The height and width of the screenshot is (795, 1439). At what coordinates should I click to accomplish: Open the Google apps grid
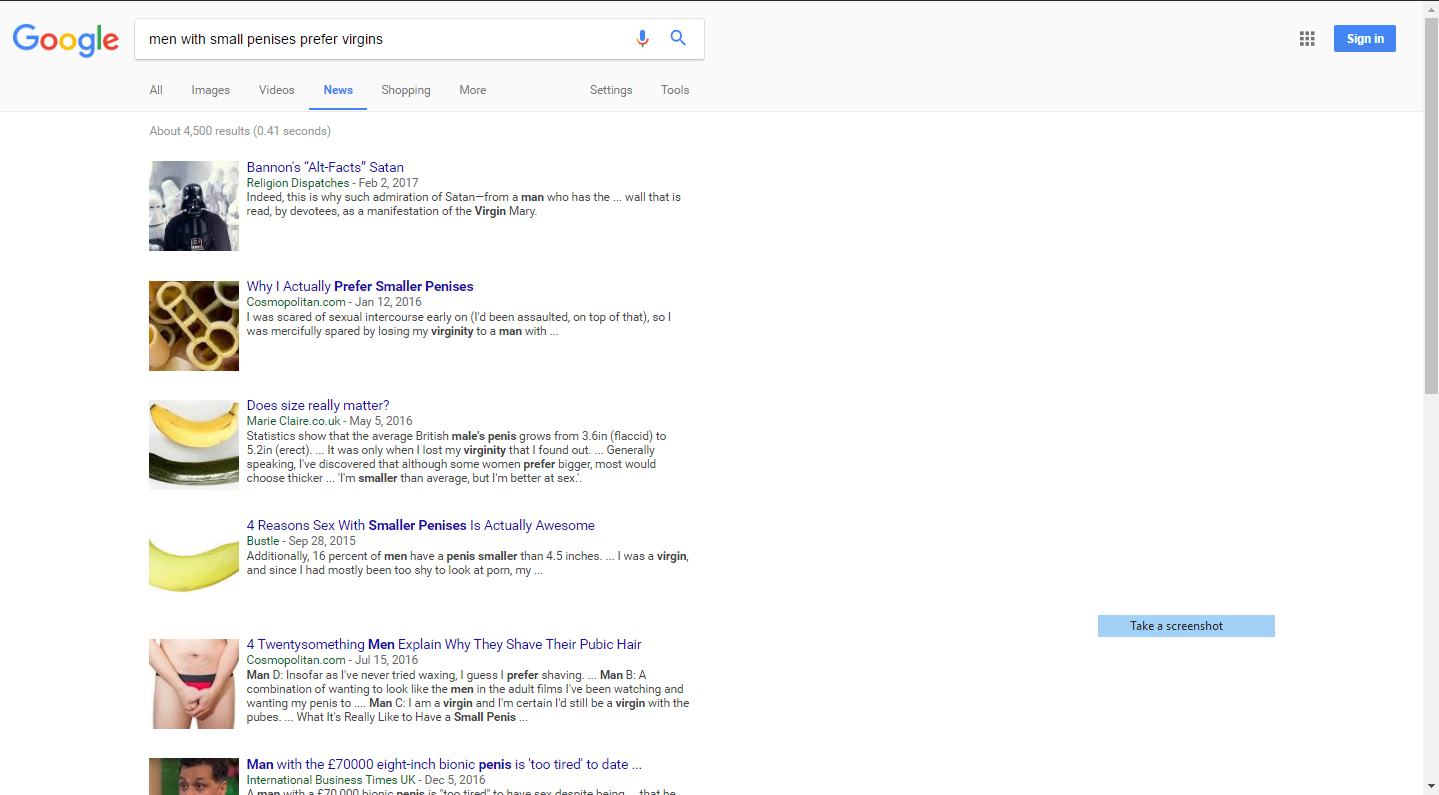pos(1307,39)
